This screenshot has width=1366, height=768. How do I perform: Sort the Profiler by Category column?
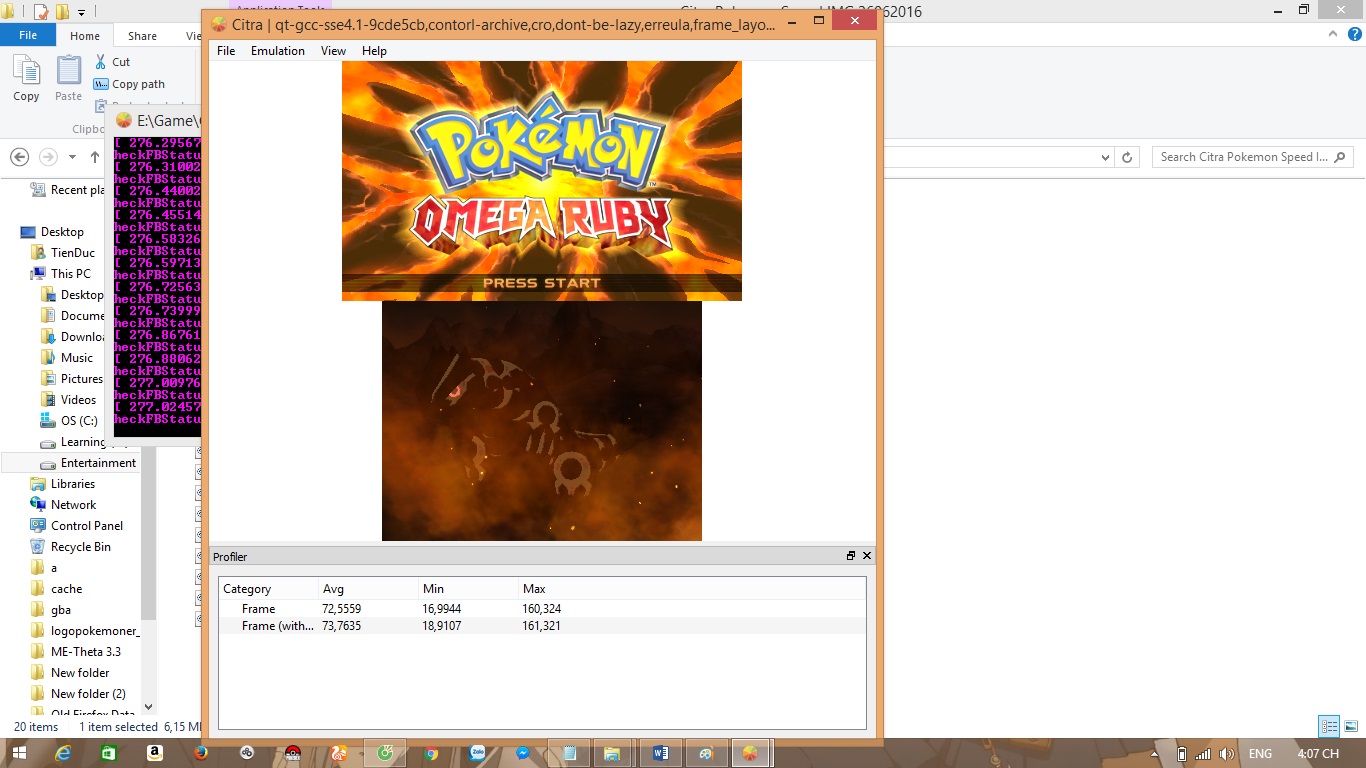(x=269, y=589)
